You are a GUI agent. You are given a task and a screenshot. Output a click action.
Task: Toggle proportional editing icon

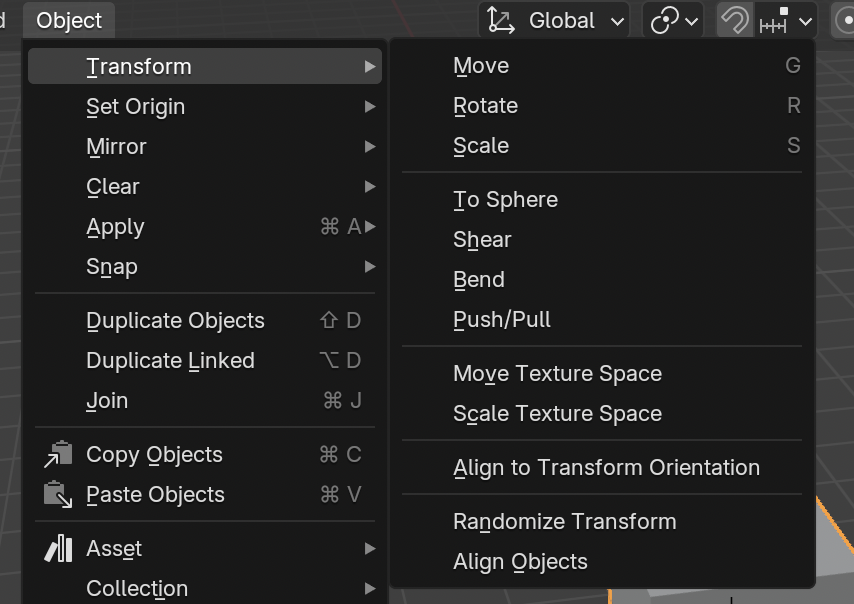pos(844,21)
